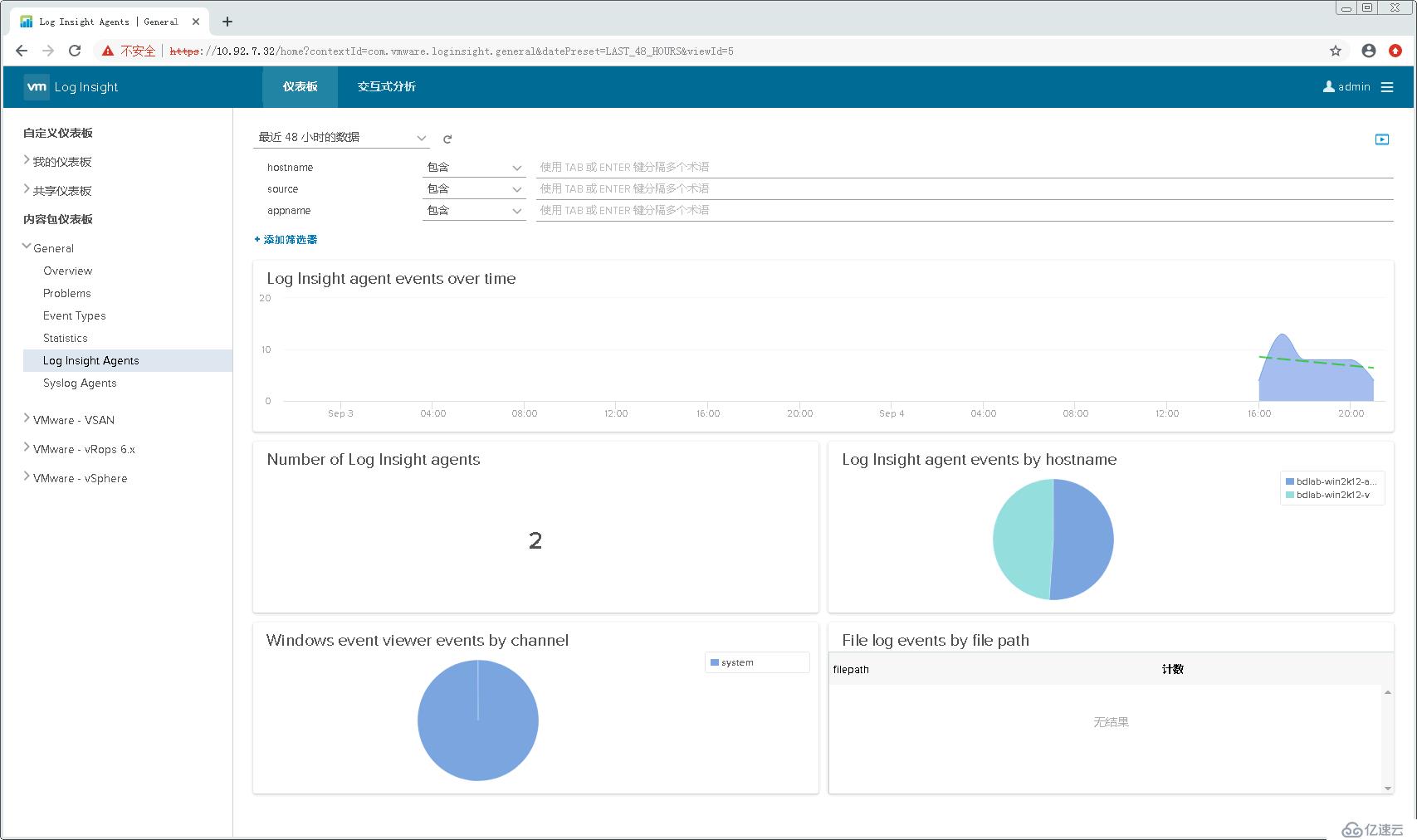
Task: Open the 最近 48 小时的数据 time range dropdown
Action: point(341,137)
